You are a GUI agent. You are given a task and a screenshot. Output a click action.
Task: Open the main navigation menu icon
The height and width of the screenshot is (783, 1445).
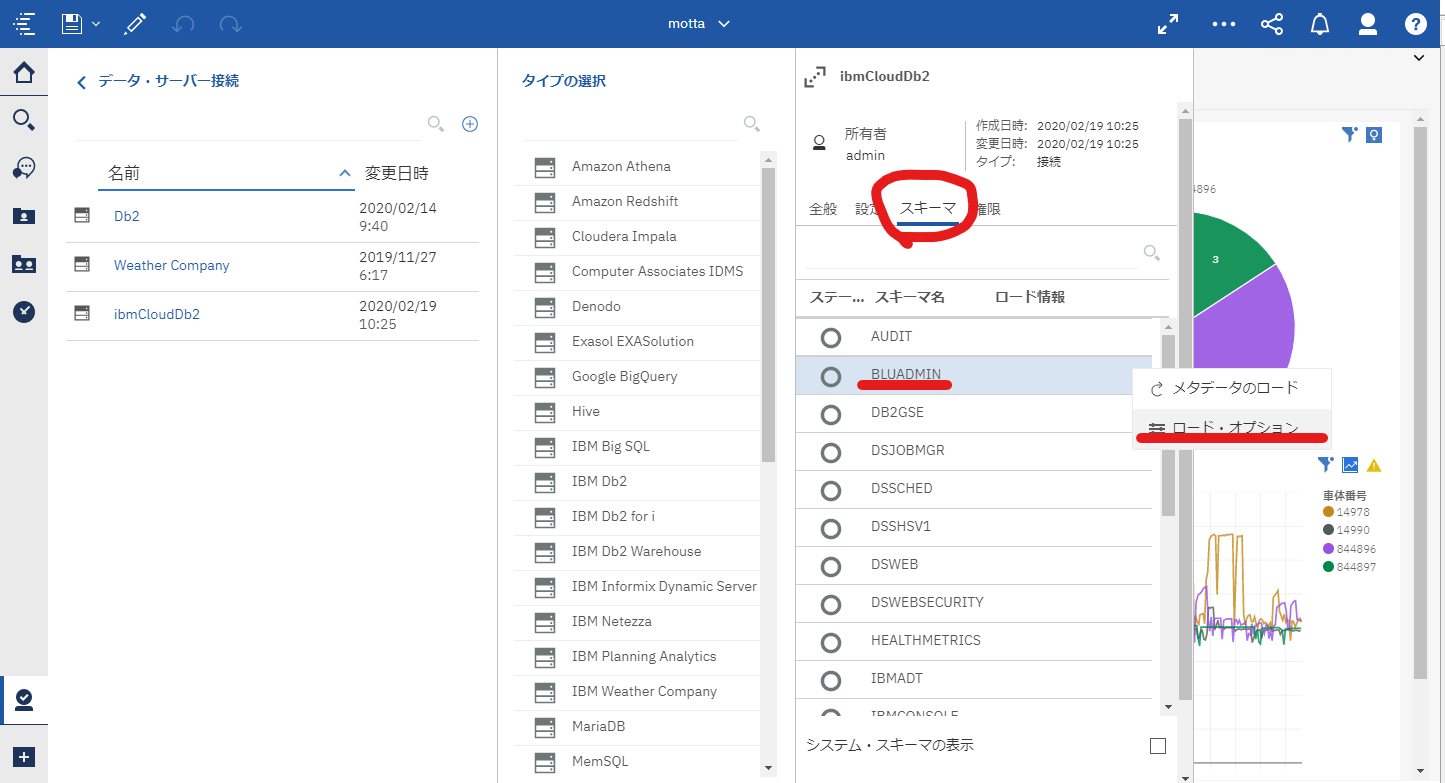(x=24, y=24)
